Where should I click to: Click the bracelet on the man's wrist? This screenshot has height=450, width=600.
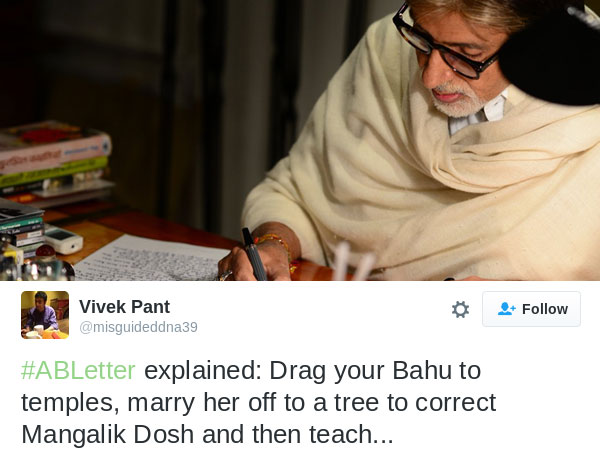pos(276,245)
